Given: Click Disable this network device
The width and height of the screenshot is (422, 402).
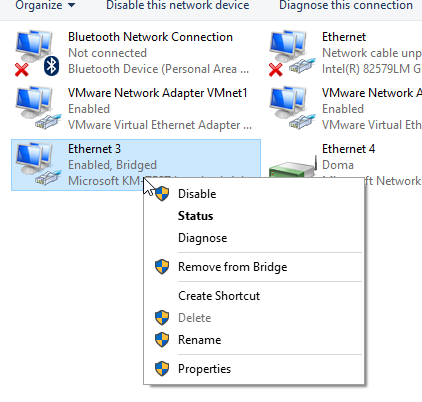Looking at the screenshot, I should pyautogui.click(x=178, y=5).
